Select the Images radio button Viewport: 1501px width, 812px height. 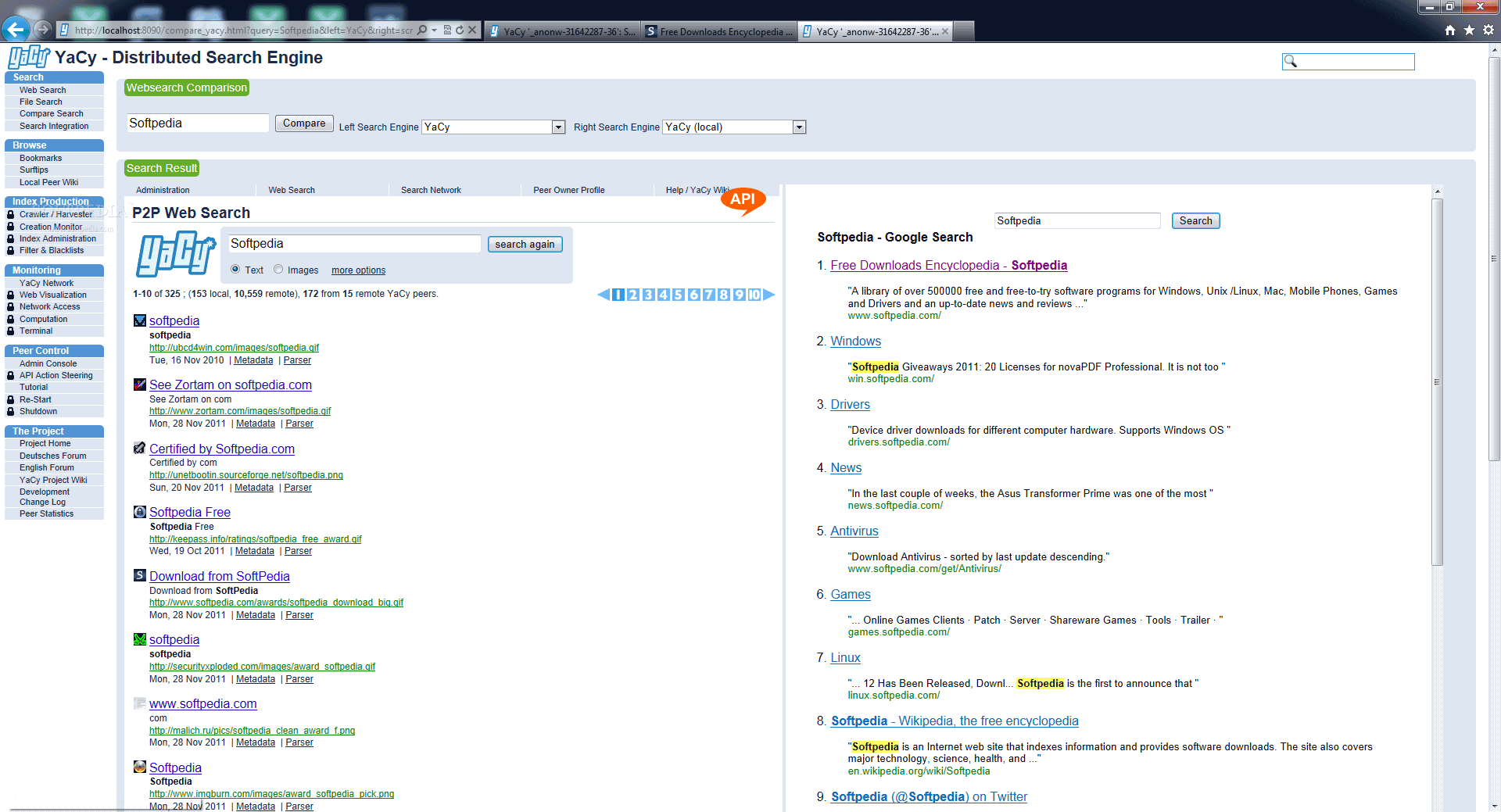278,269
